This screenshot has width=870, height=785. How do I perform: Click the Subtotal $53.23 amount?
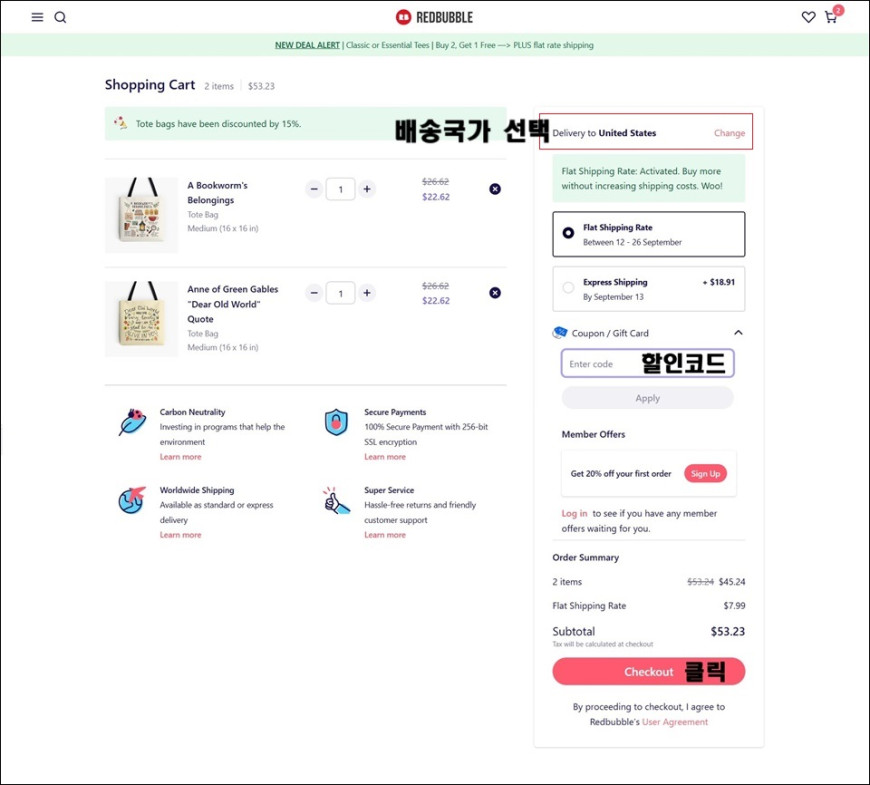tap(727, 631)
